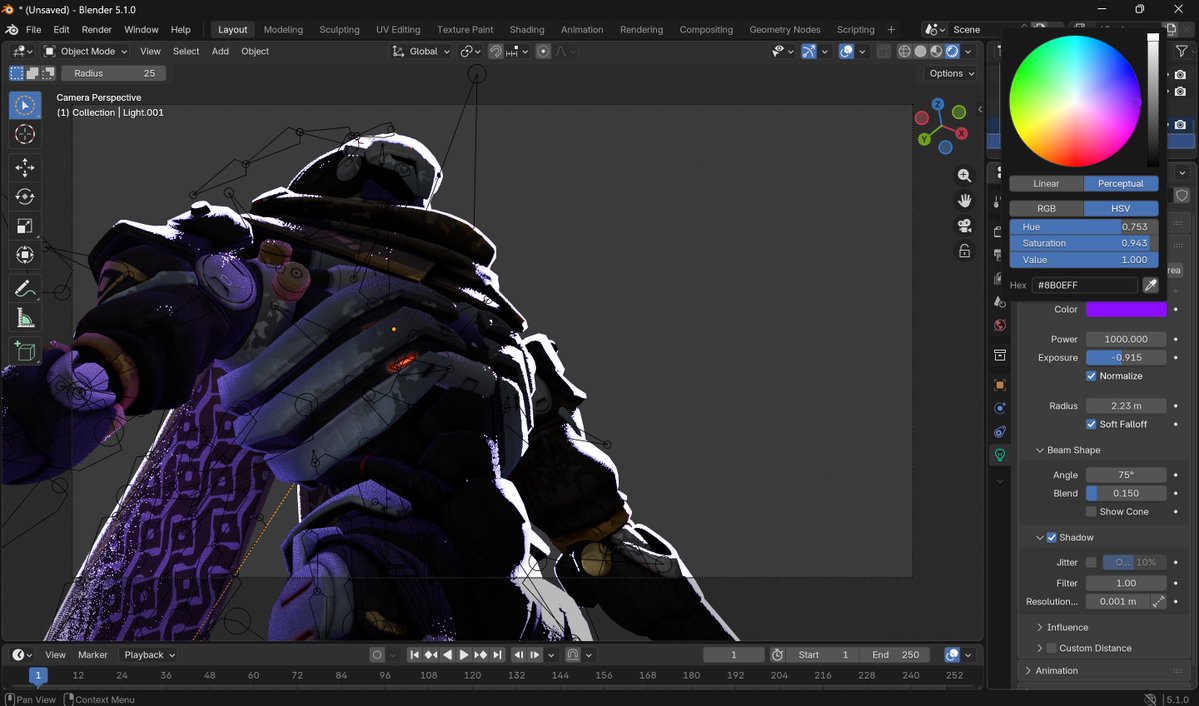Select the Rotate tool
Image resolution: width=1199 pixels, height=706 pixels.
[x=25, y=197]
